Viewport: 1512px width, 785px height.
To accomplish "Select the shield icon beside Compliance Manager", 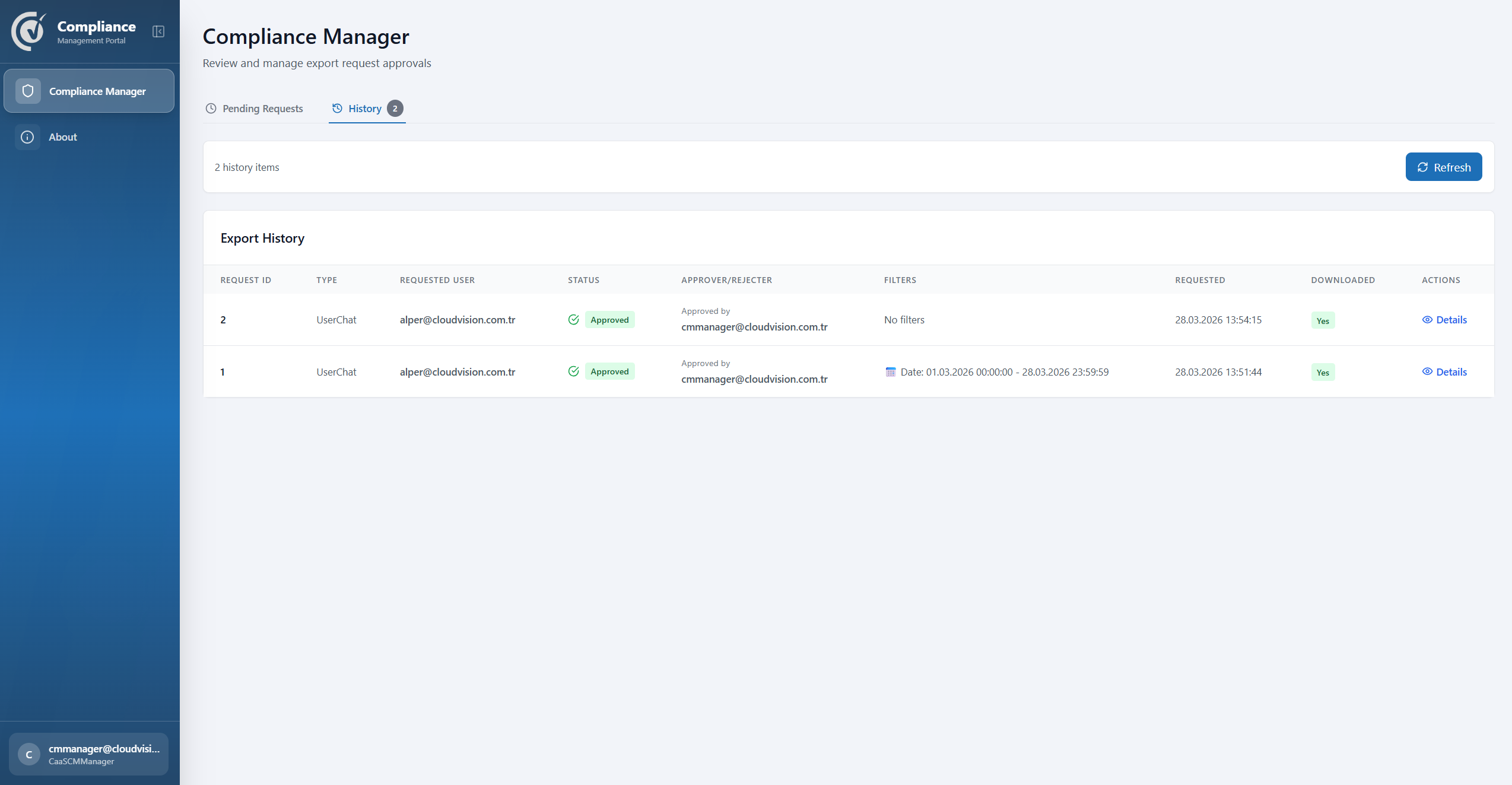I will click(28, 91).
